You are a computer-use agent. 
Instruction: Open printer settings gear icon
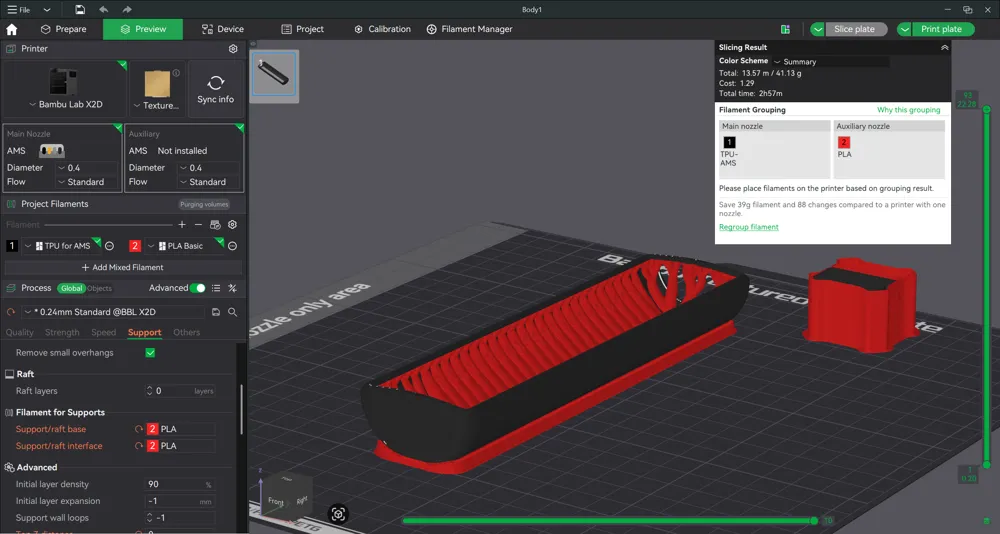click(x=233, y=49)
